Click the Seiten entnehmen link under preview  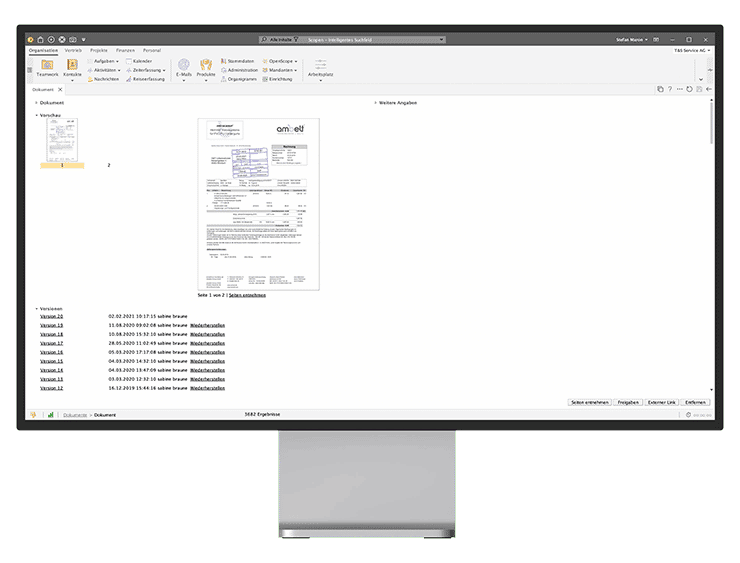click(247, 295)
